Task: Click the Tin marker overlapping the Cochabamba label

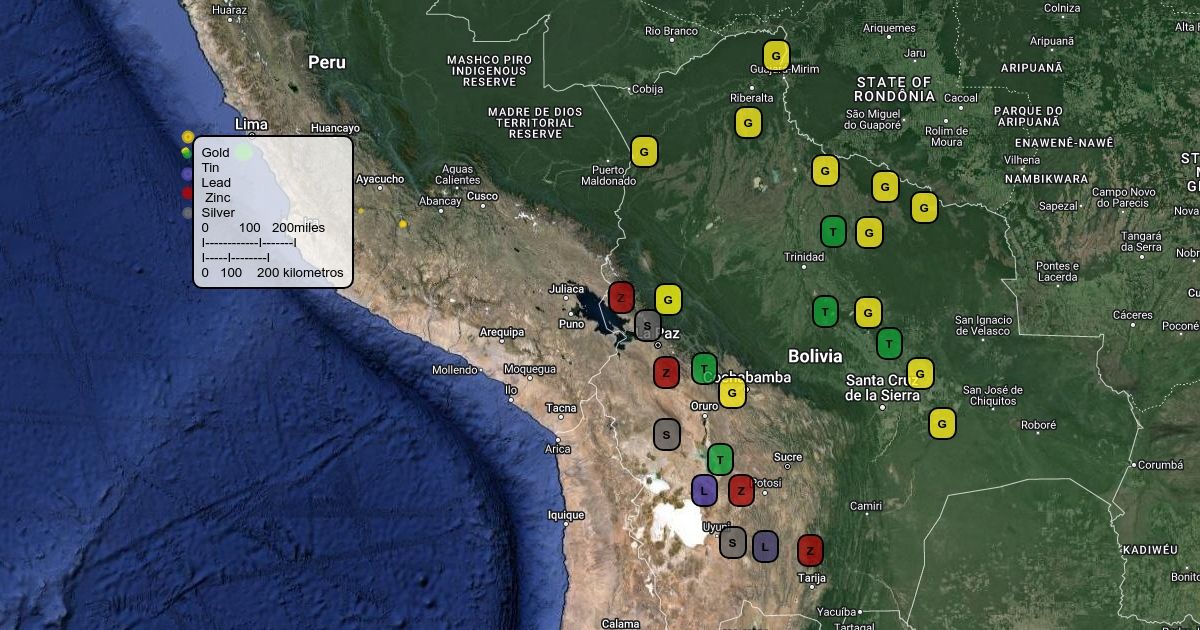Action: pos(705,368)
